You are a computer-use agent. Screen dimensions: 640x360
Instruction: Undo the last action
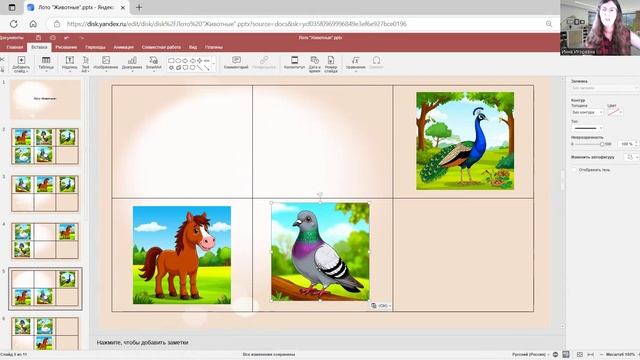67,38
